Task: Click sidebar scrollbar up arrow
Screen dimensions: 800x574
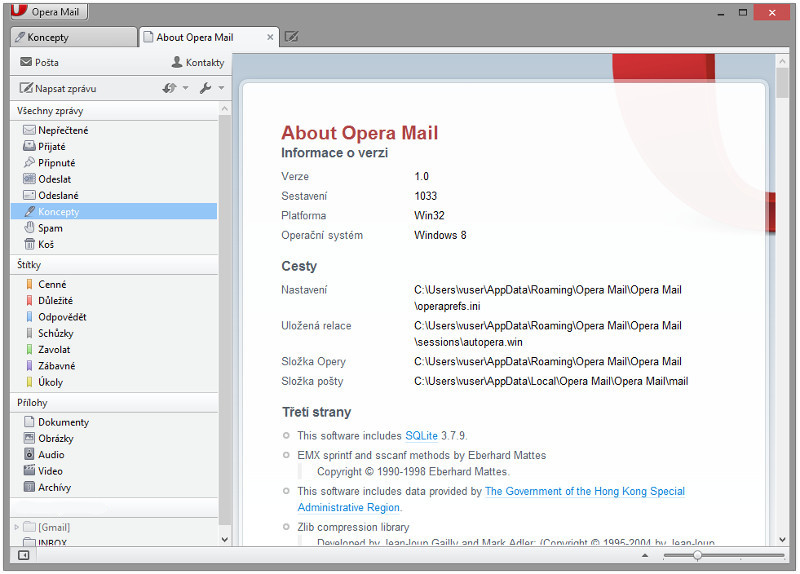Action: click(224, 109)
